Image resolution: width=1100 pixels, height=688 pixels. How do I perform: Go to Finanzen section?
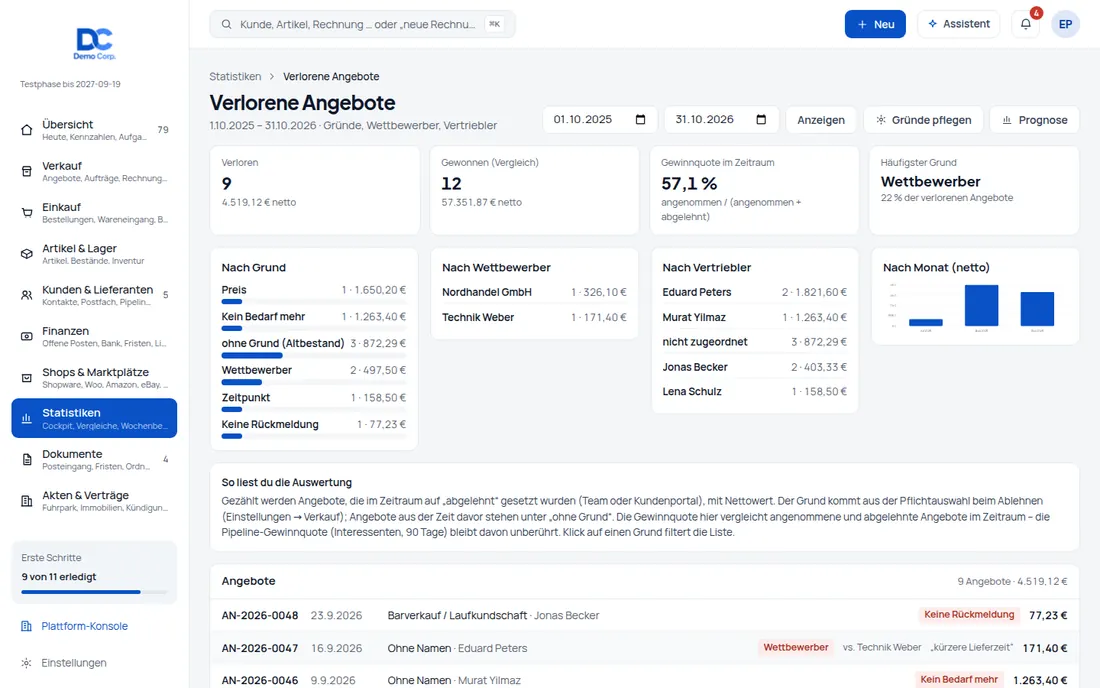click(94, 337)
